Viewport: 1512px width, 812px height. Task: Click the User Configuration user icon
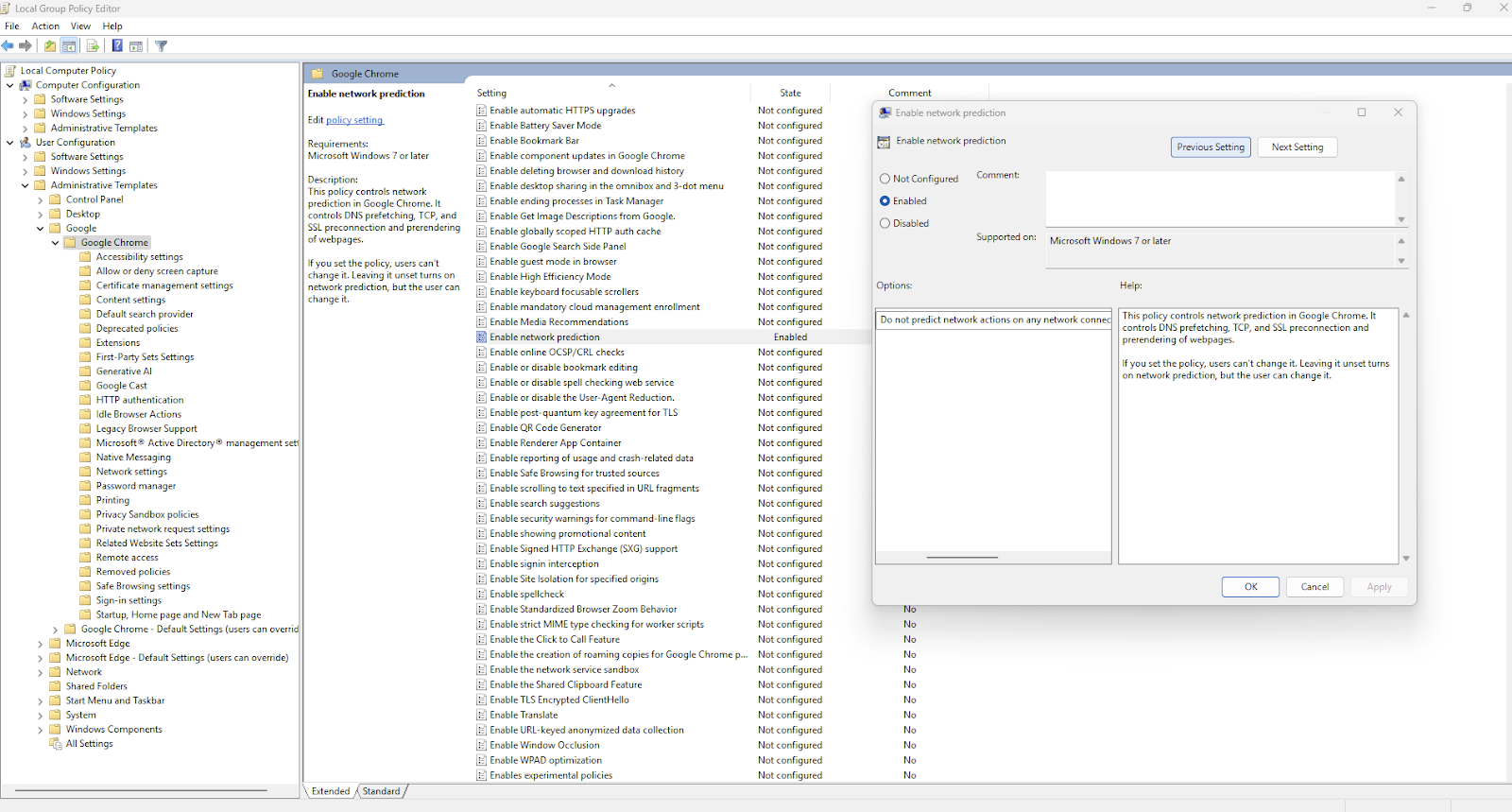tap(26, 143)
